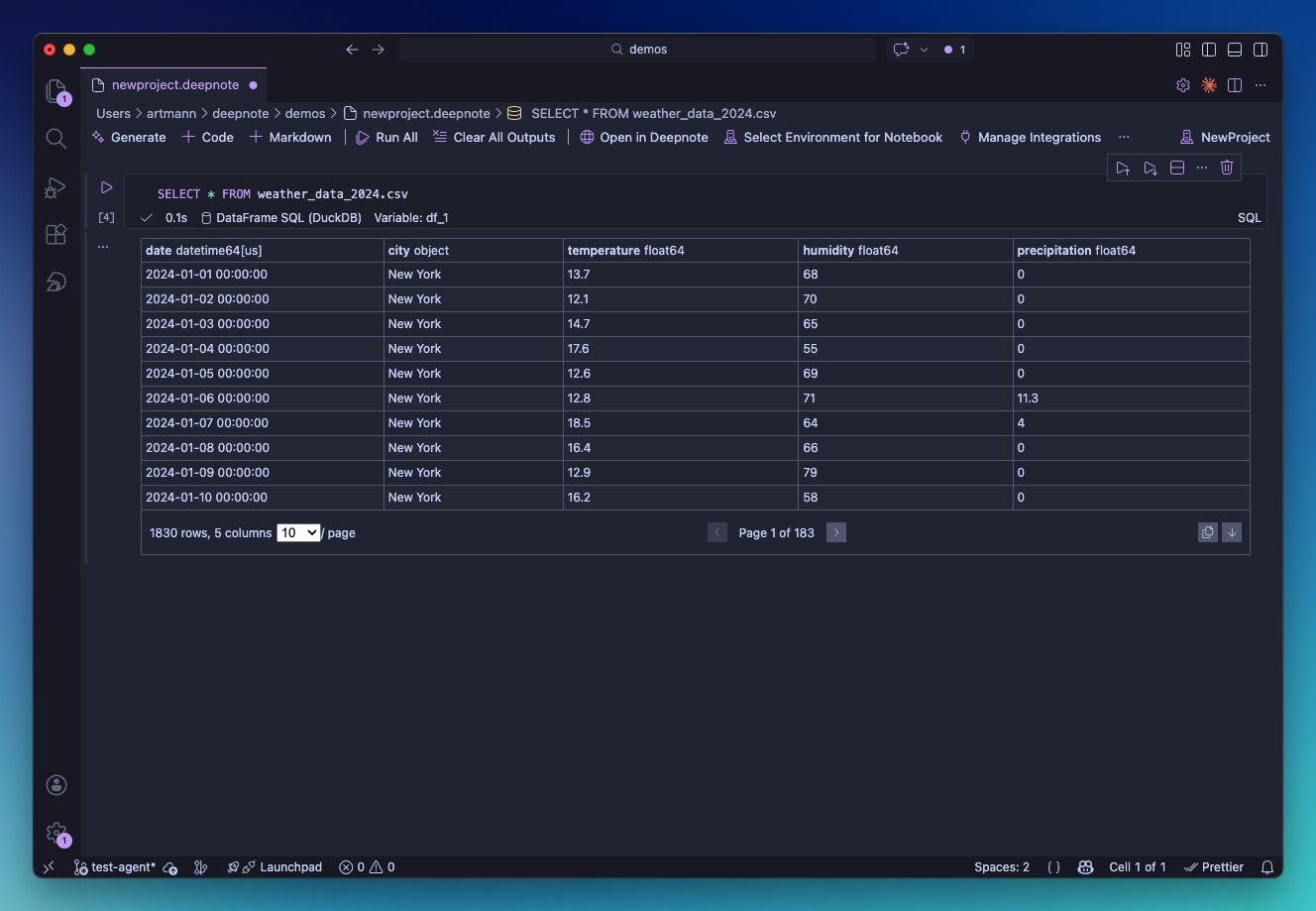The image size is (1316, 911).
Task: Open the Deepnote sidebar icon
Action: [56, 282]
